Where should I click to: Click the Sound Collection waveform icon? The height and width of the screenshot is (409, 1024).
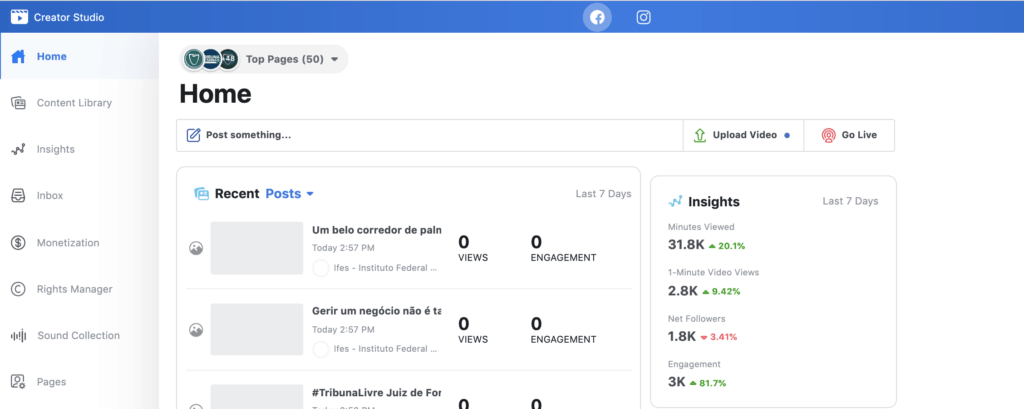coord(18,336)
